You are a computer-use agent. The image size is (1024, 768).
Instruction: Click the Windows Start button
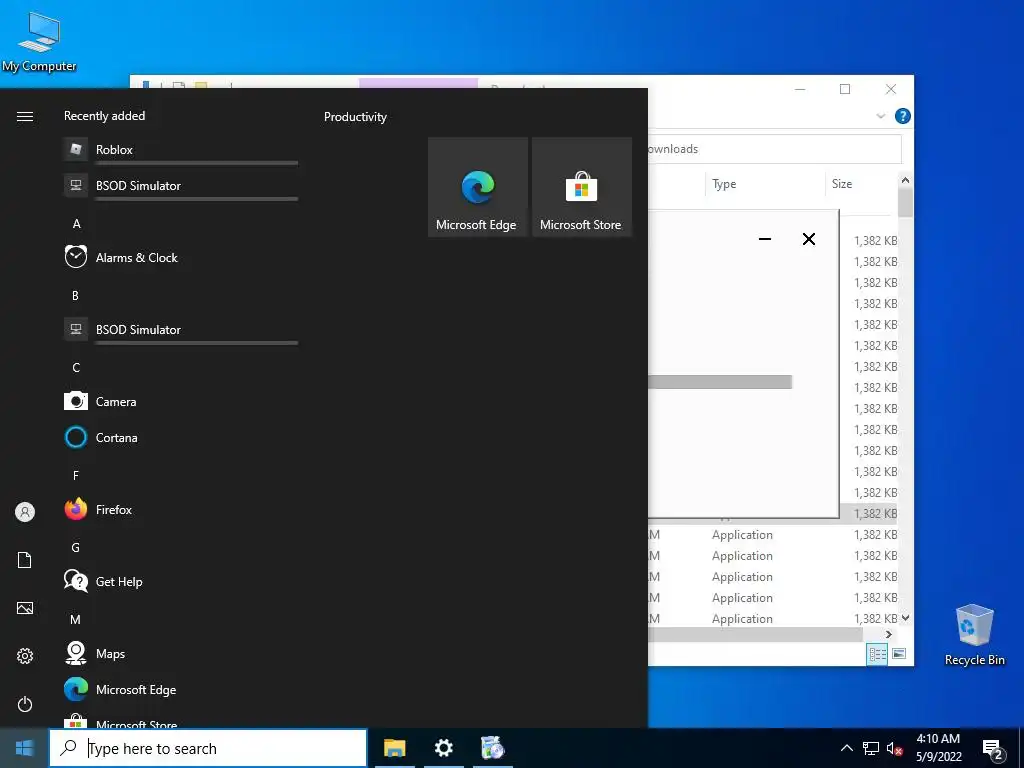coord(24,748)
